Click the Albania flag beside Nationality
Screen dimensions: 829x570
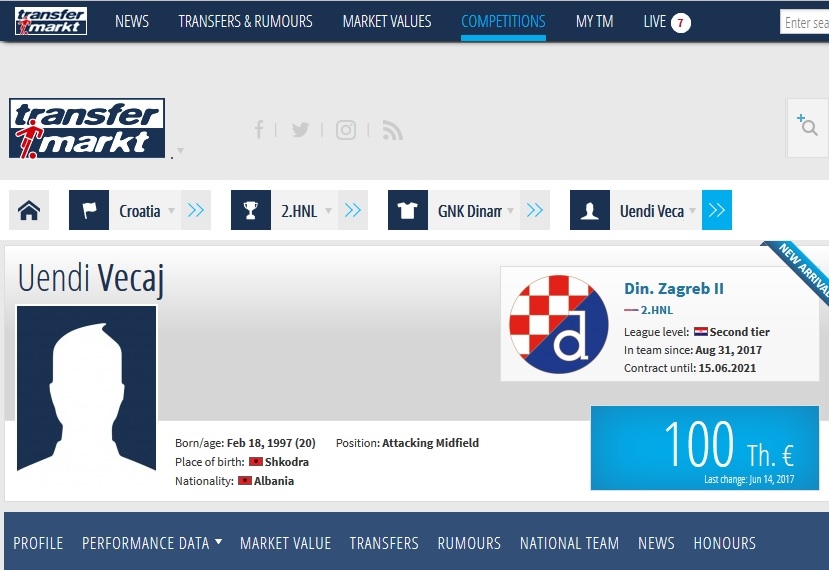(x=245, y=481)
